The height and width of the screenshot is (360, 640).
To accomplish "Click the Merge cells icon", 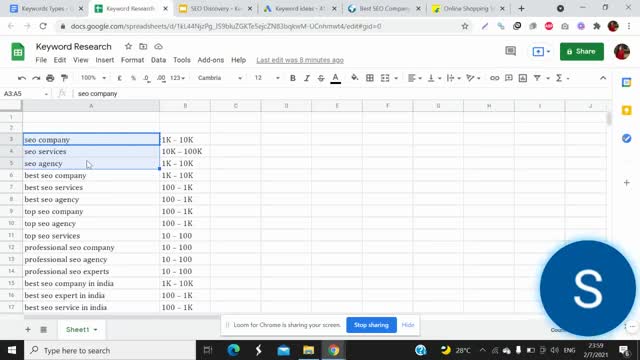I will click(x=385, y=78).
